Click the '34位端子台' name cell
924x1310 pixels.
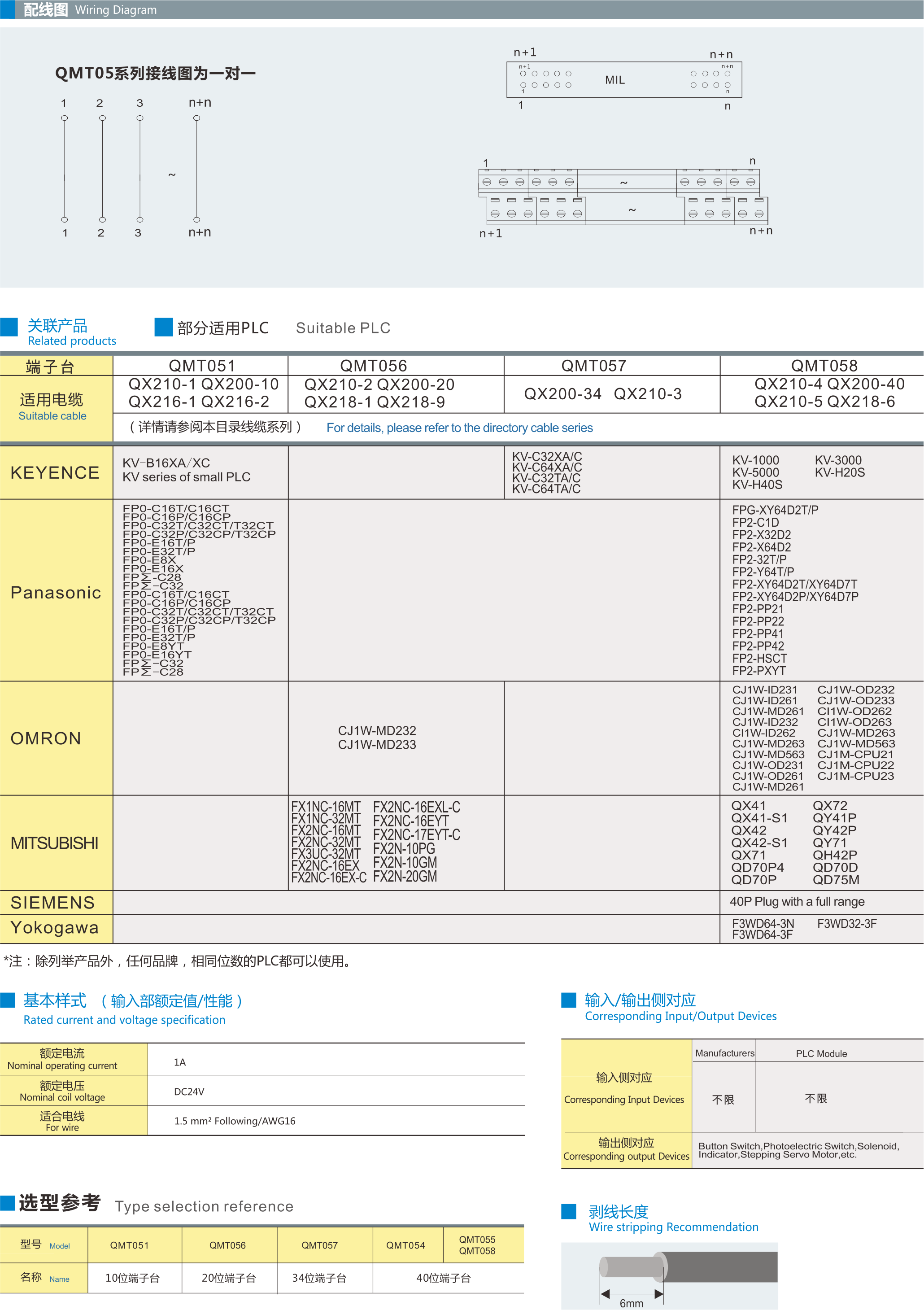coord(319,1279)
